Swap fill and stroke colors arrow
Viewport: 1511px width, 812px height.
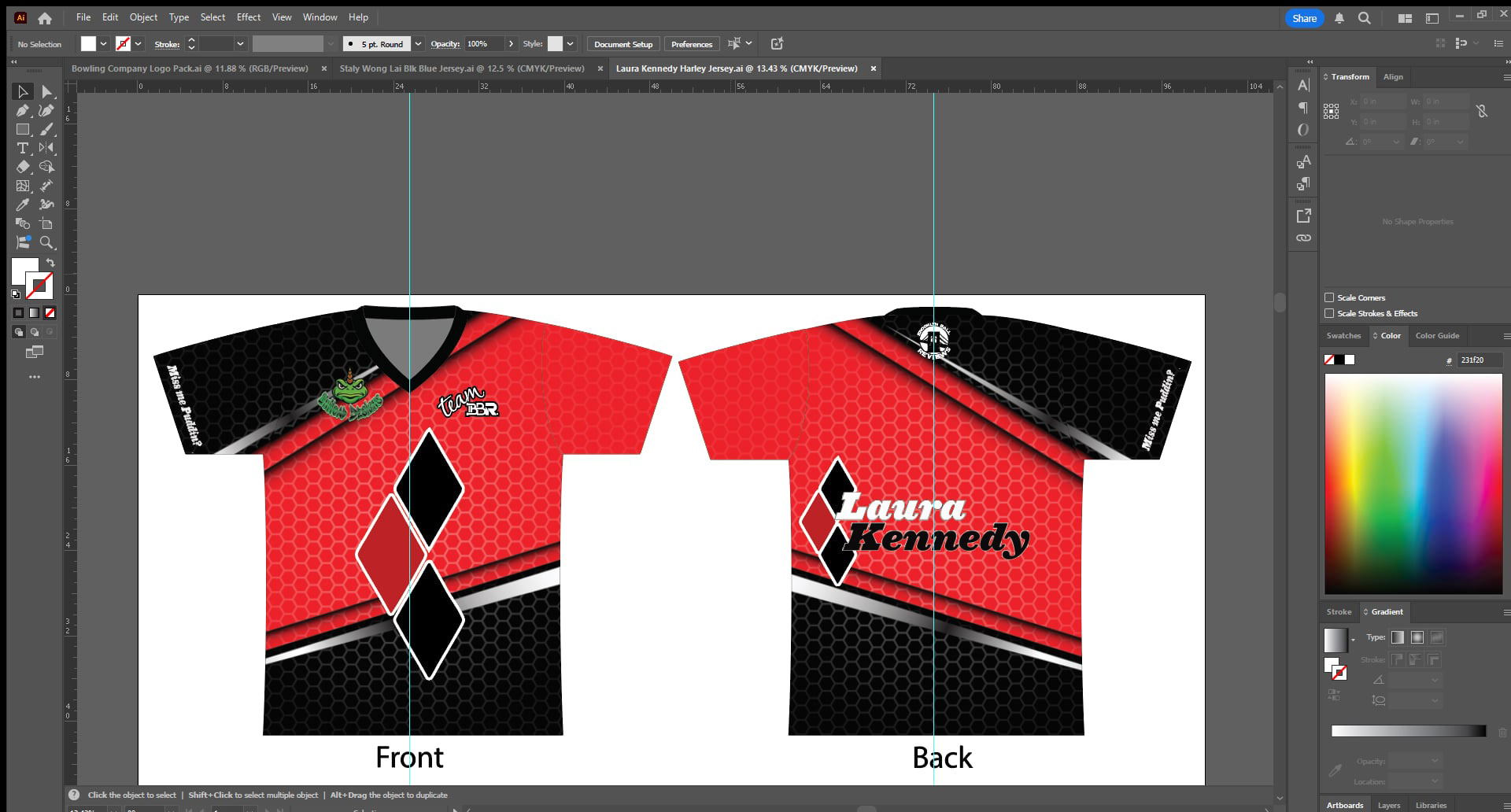pyautogui.click(x=50, y=263)
